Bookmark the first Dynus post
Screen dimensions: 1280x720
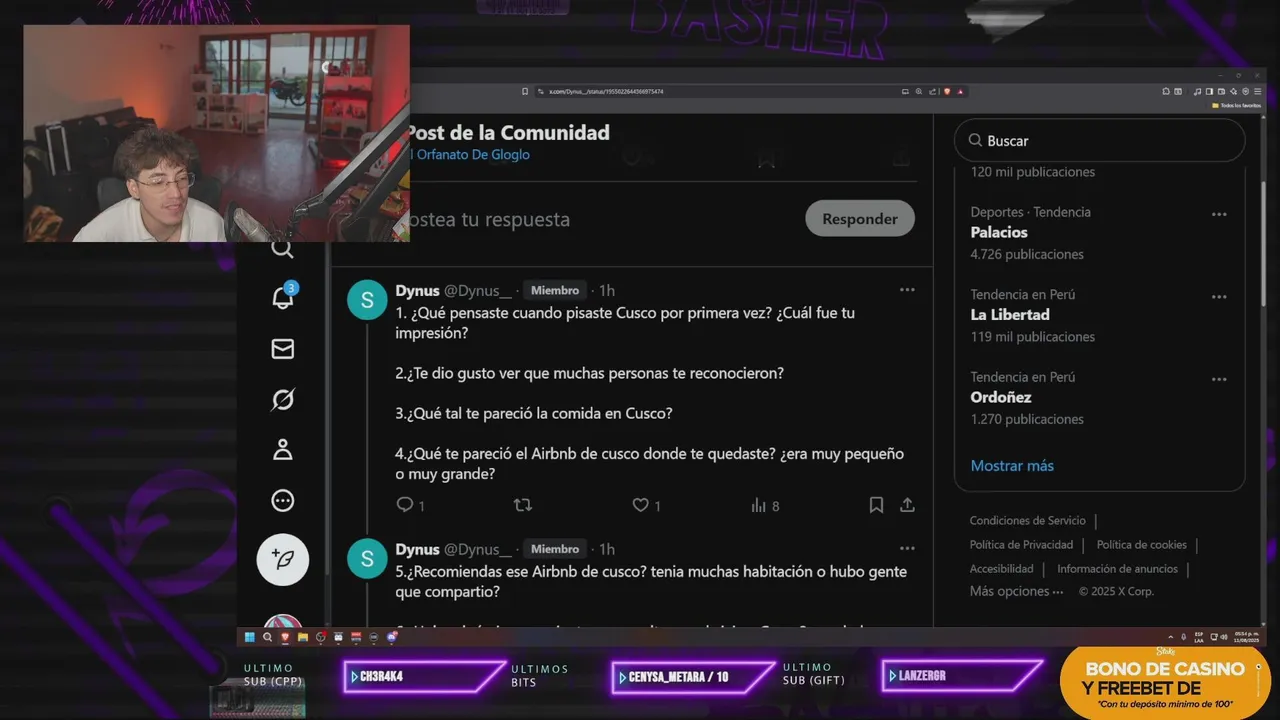(876, 505)
